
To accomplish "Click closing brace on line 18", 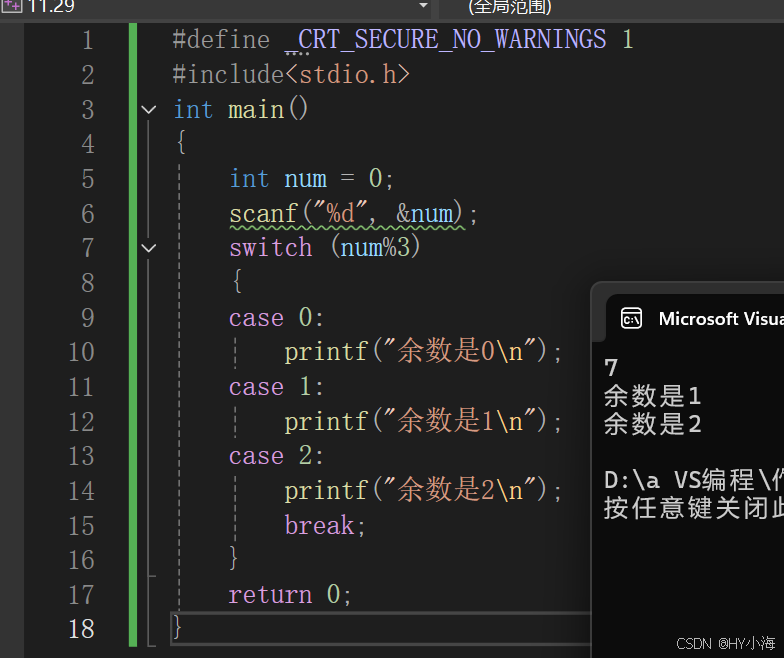I will (x=176, y=627).
